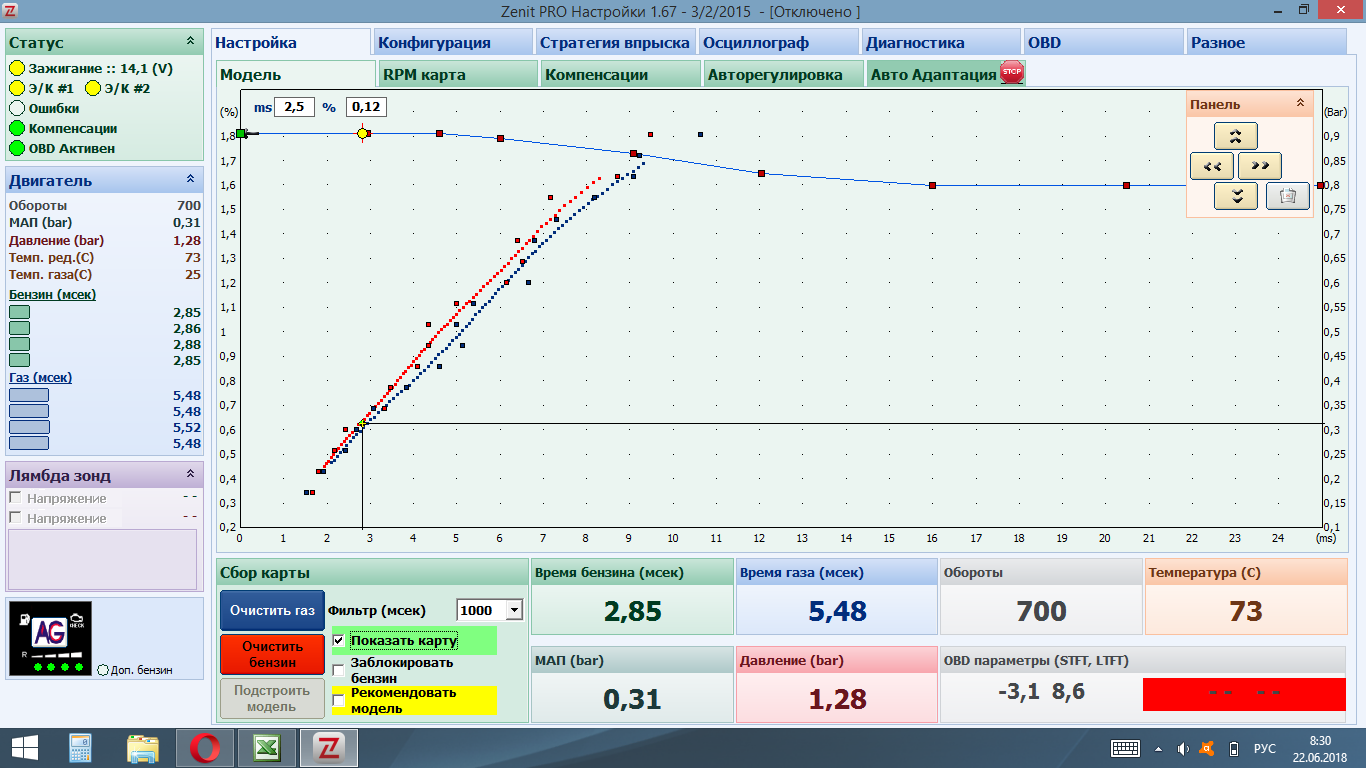Viewport: 1366px width, 768px height.
Task: Click the % value field 0,12
Action: pos(366,107)
